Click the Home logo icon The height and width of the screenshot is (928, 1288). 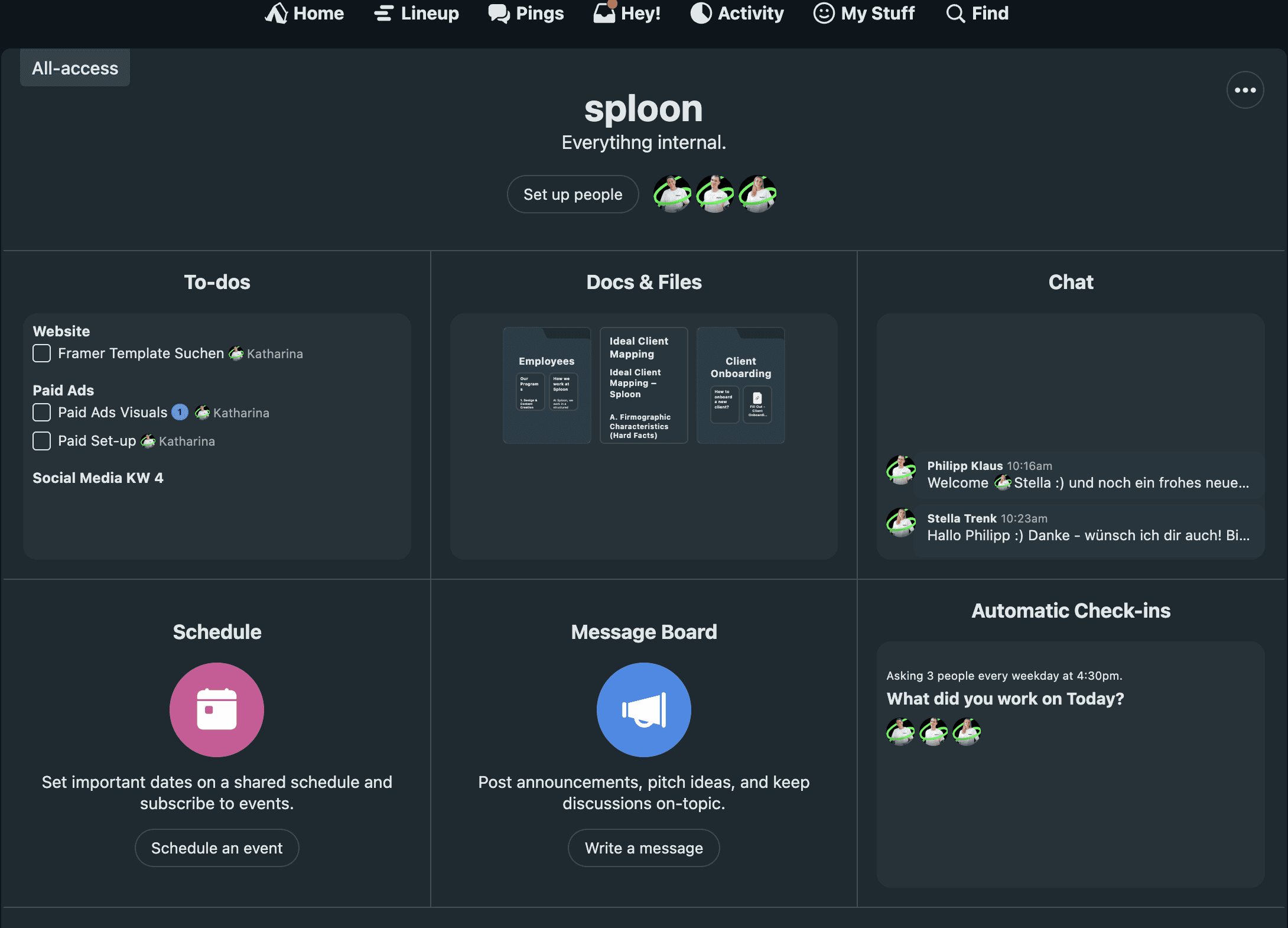pos(277,13)
